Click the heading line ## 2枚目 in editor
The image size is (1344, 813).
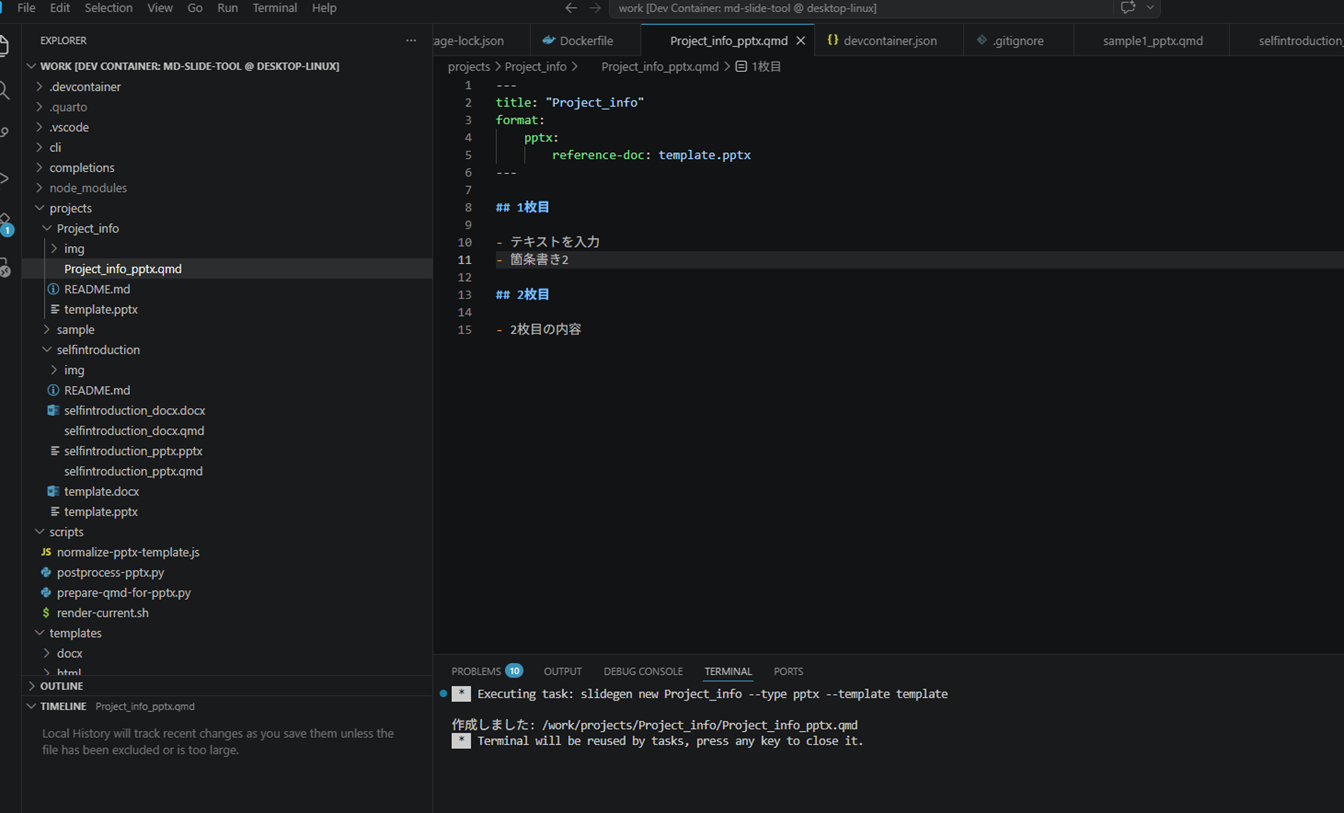(x=522, y=295)
